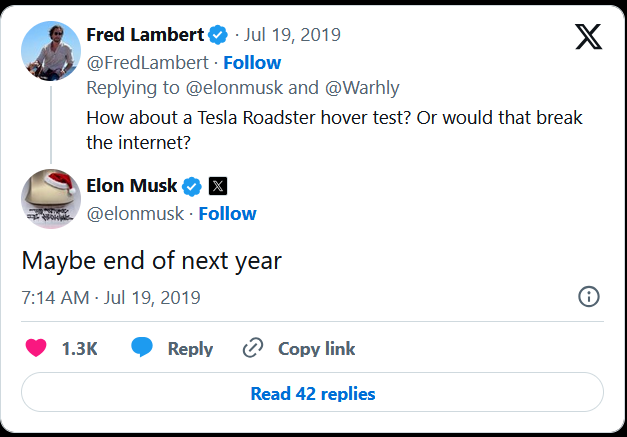Screen dimensions: 627x437
Task: Open Elon Musk's Santa hat avatar
Action: (x=51, y=199)
